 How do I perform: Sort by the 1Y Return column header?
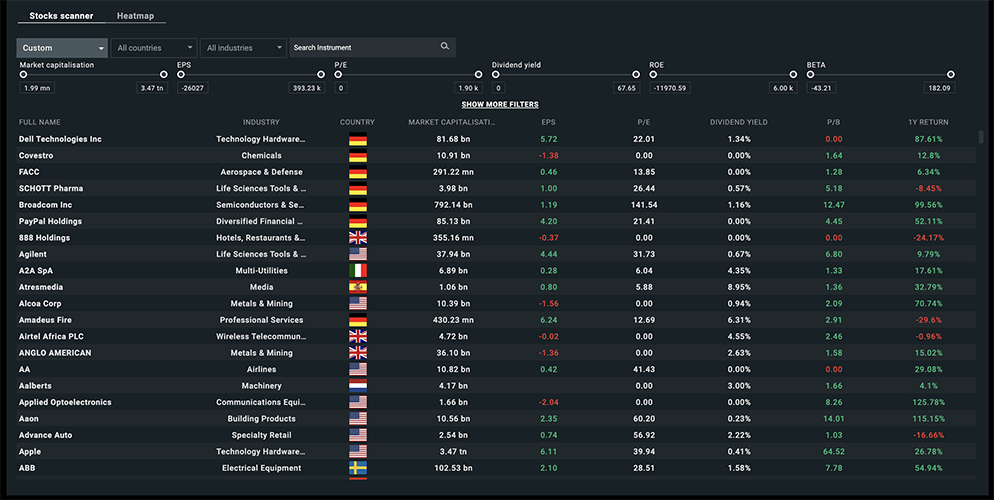[x=928, y=122]
